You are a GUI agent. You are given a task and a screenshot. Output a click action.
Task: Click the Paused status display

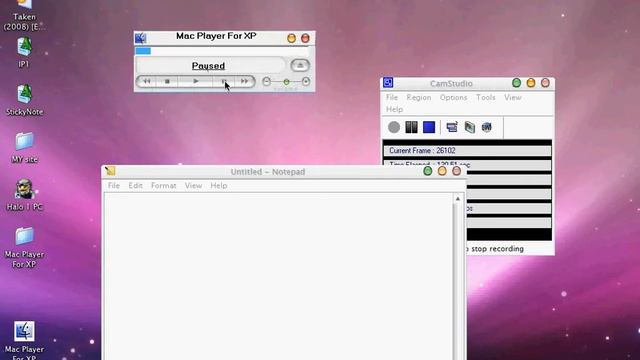tap(210, 65)
